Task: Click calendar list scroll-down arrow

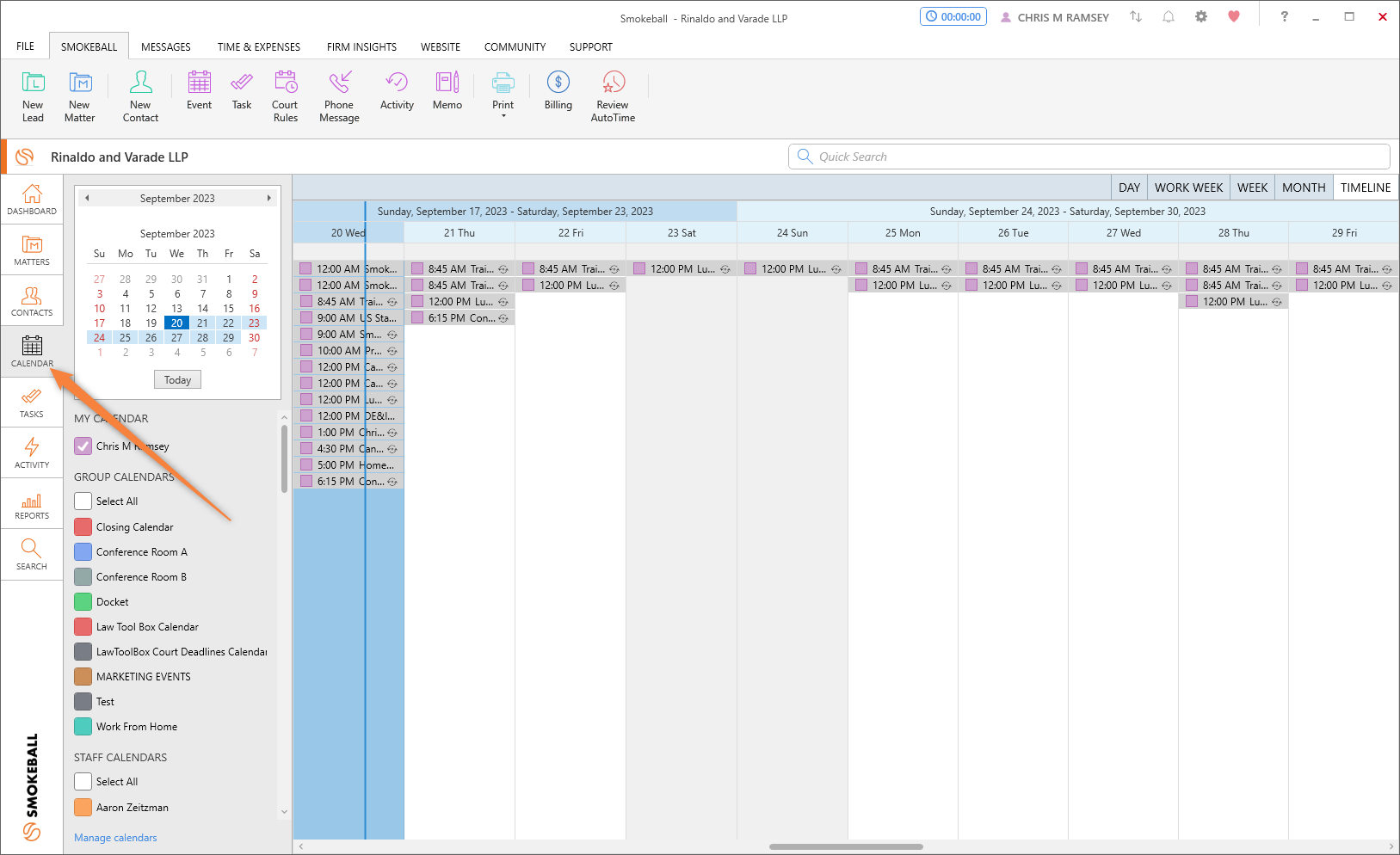Action: [x=284, y=811]
